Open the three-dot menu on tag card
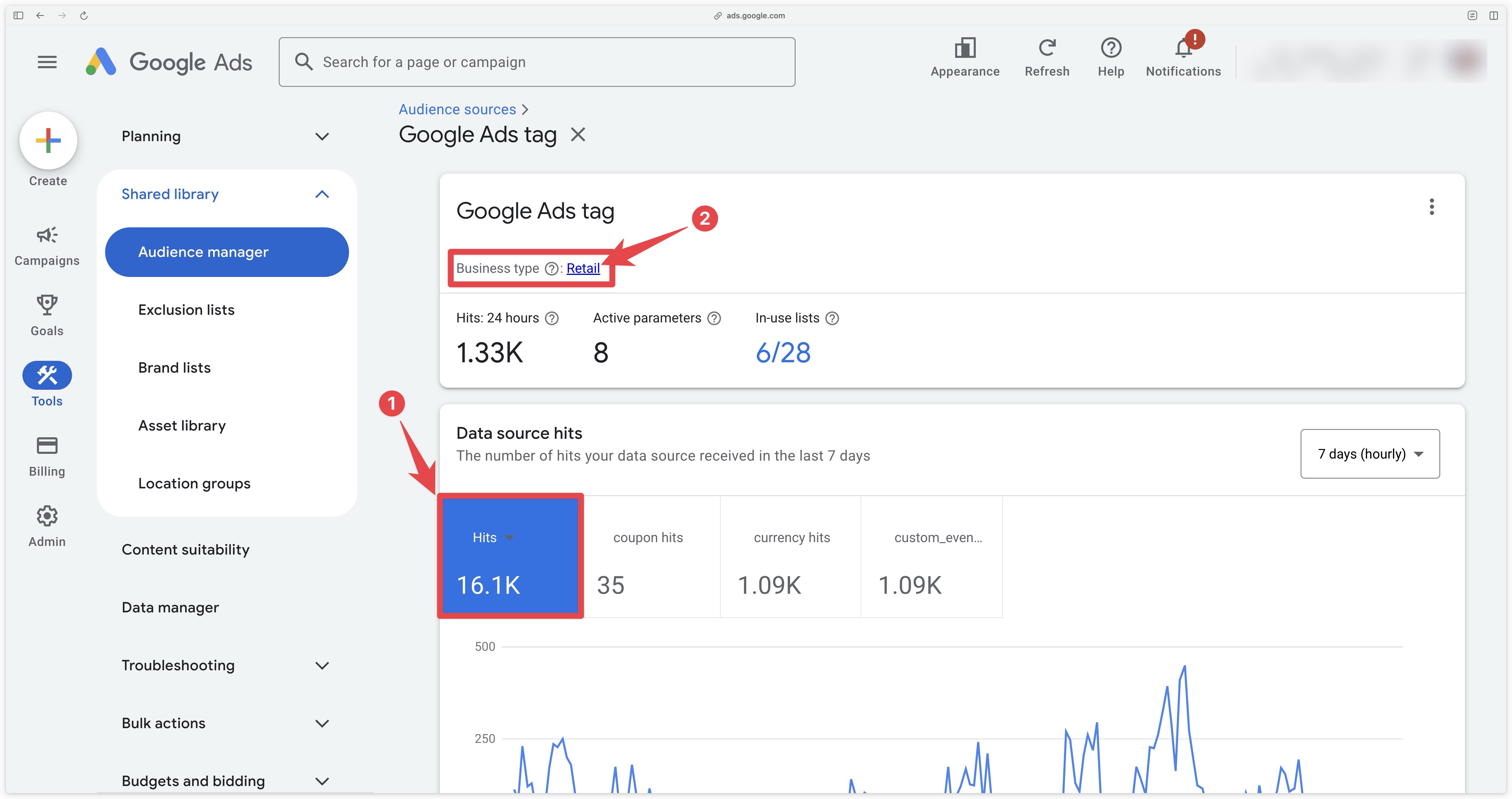1512x799 pixels. coord(1431,207)
